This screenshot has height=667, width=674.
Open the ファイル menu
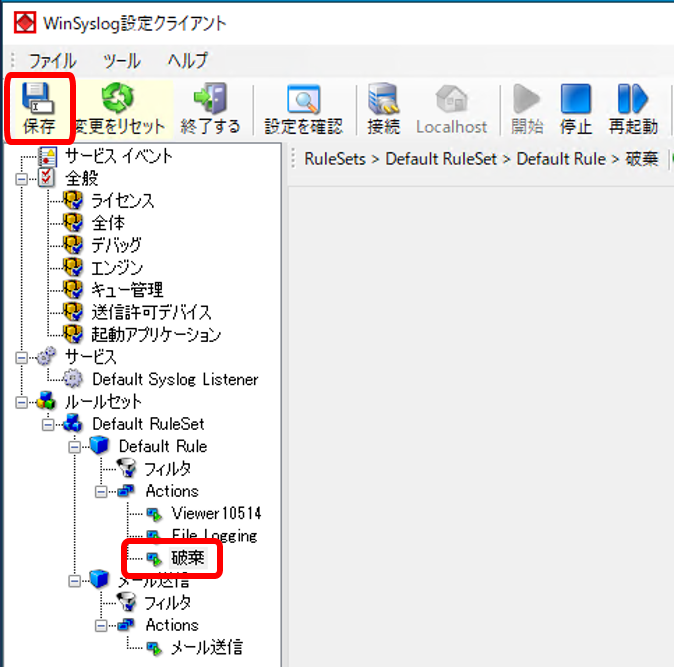coord(52,61)
